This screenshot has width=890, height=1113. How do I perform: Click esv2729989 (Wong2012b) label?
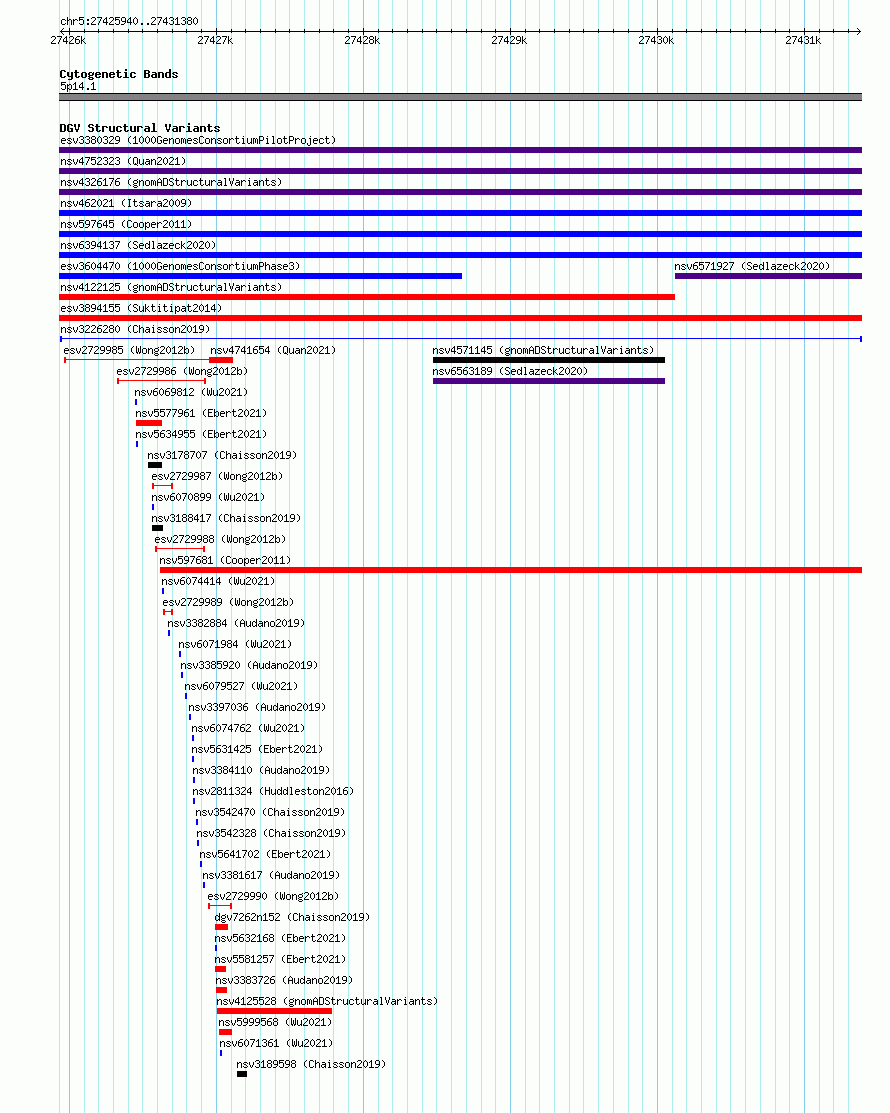point(228,602)
